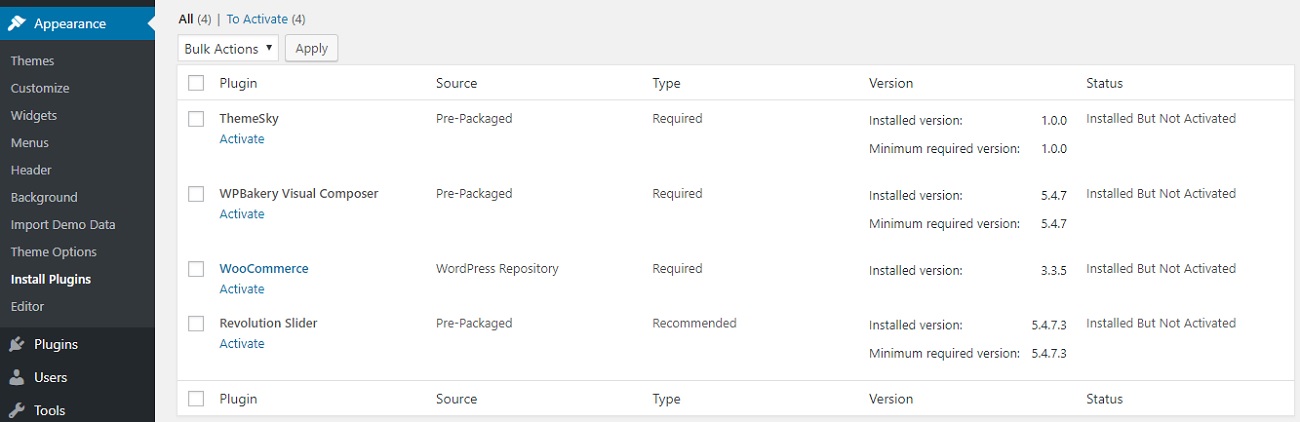Click the Revolution Slider plugin name
This screenshot has height=422, width=1300.
[x=268, y=323]
